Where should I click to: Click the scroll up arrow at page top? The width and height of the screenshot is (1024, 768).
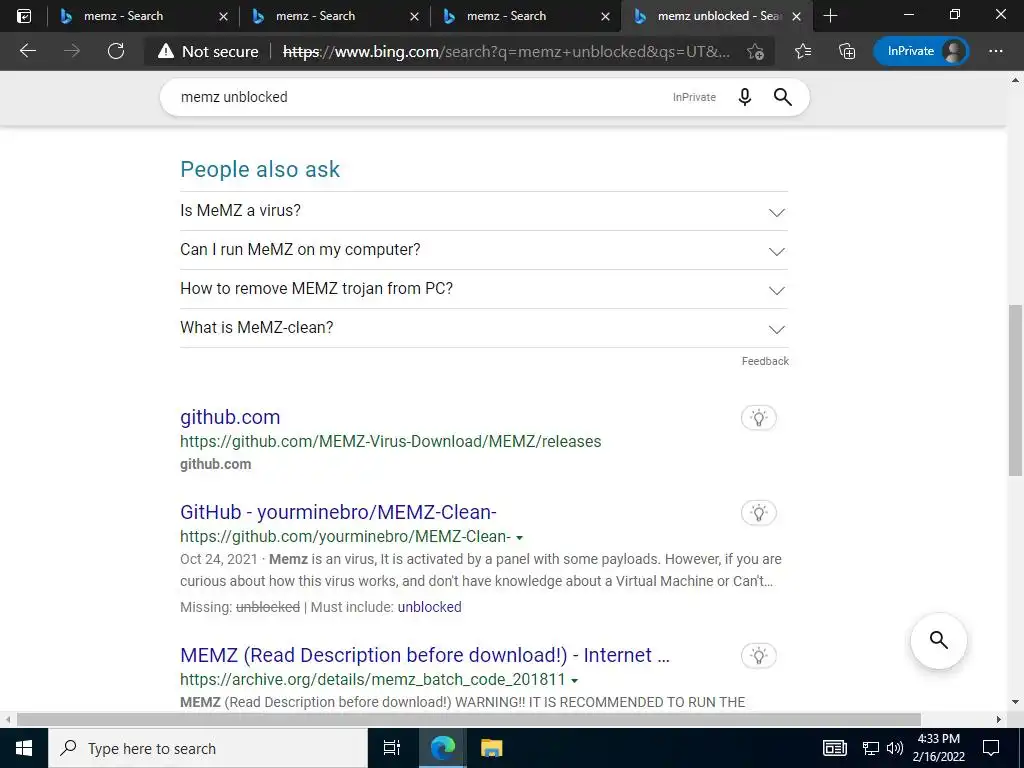pos(1015,80)
